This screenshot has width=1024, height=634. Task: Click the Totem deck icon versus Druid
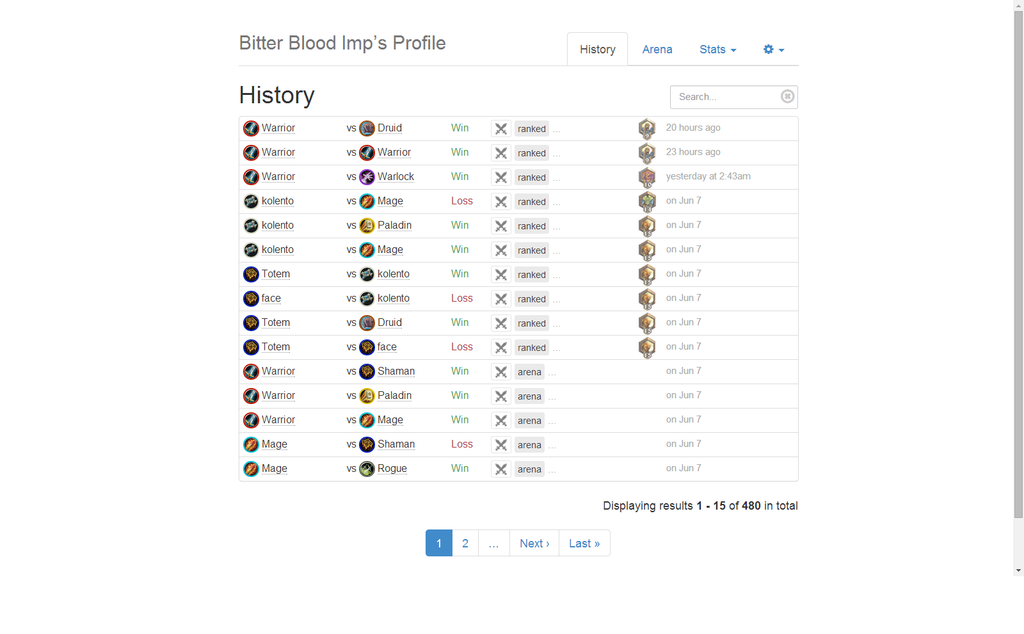(x=251, y=323)
